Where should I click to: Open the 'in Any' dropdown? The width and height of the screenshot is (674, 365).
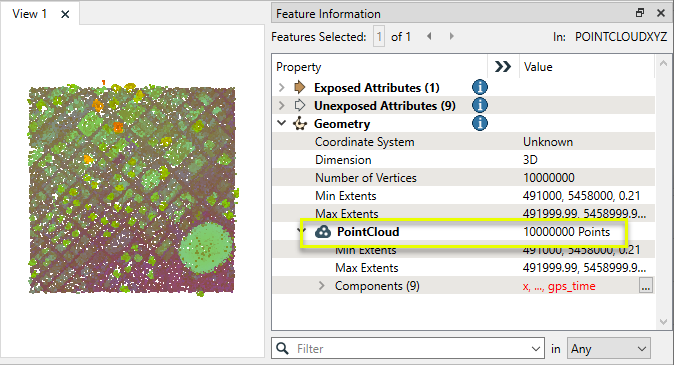tap(609, 349)
